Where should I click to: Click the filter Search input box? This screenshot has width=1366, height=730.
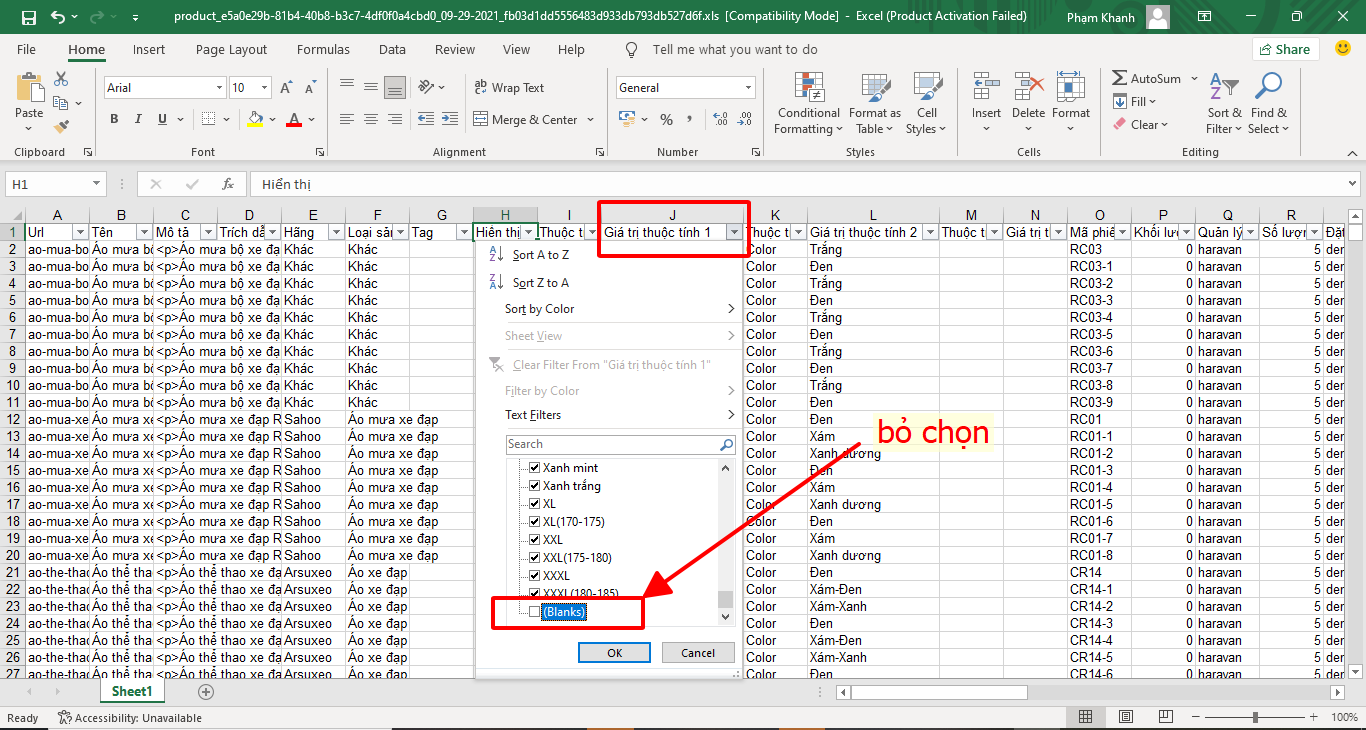click(611, 444)
